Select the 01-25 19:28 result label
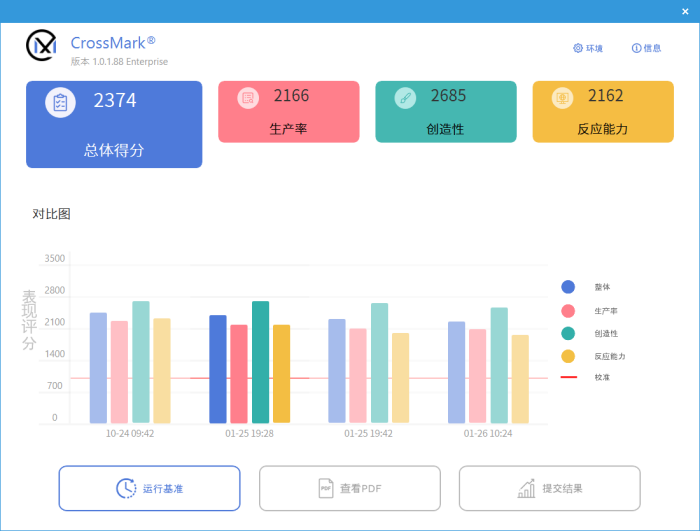Screen dimensions: 700x531 click(249, 434)
